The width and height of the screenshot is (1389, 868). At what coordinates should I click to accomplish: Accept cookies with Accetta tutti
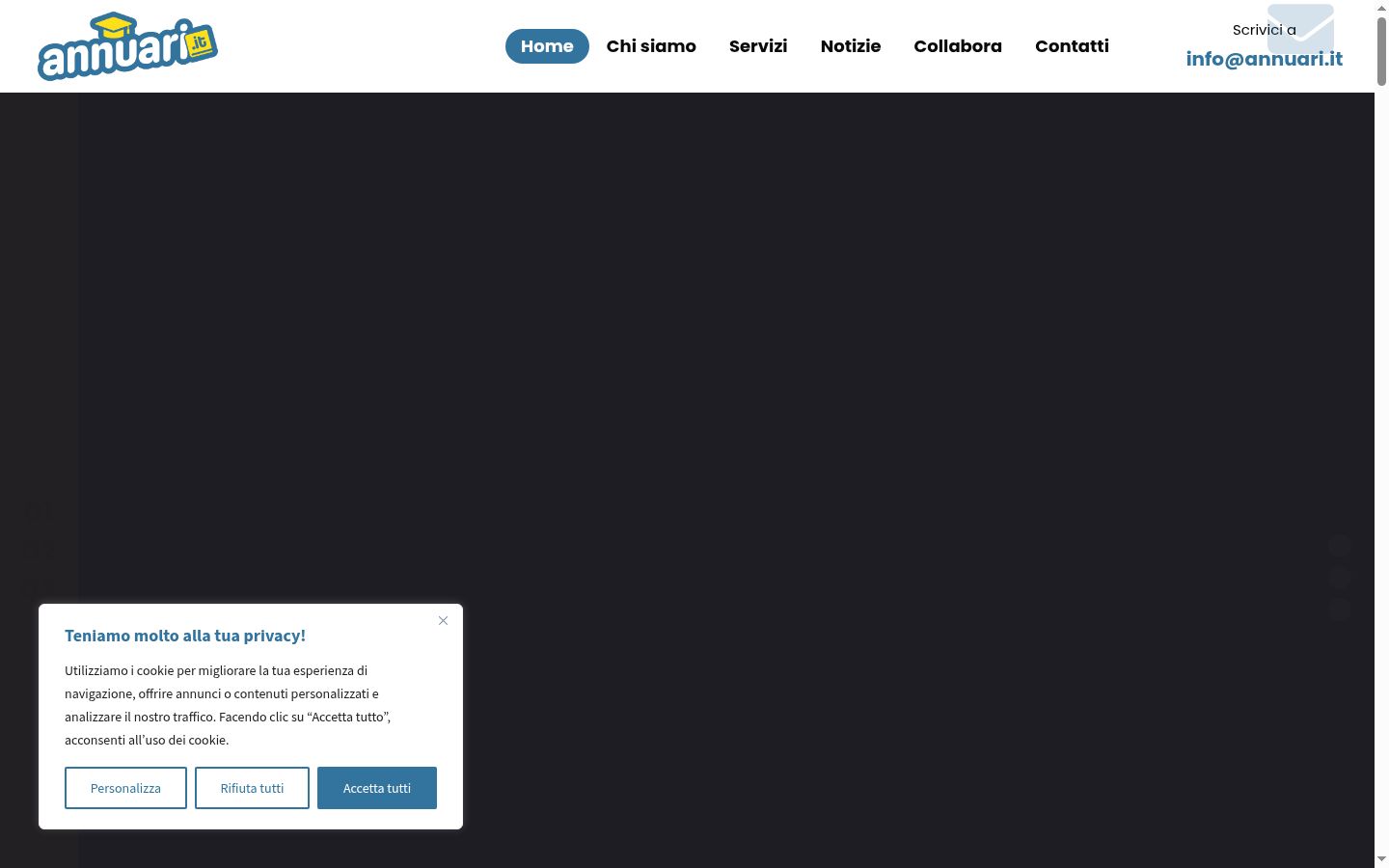(377, 788)
